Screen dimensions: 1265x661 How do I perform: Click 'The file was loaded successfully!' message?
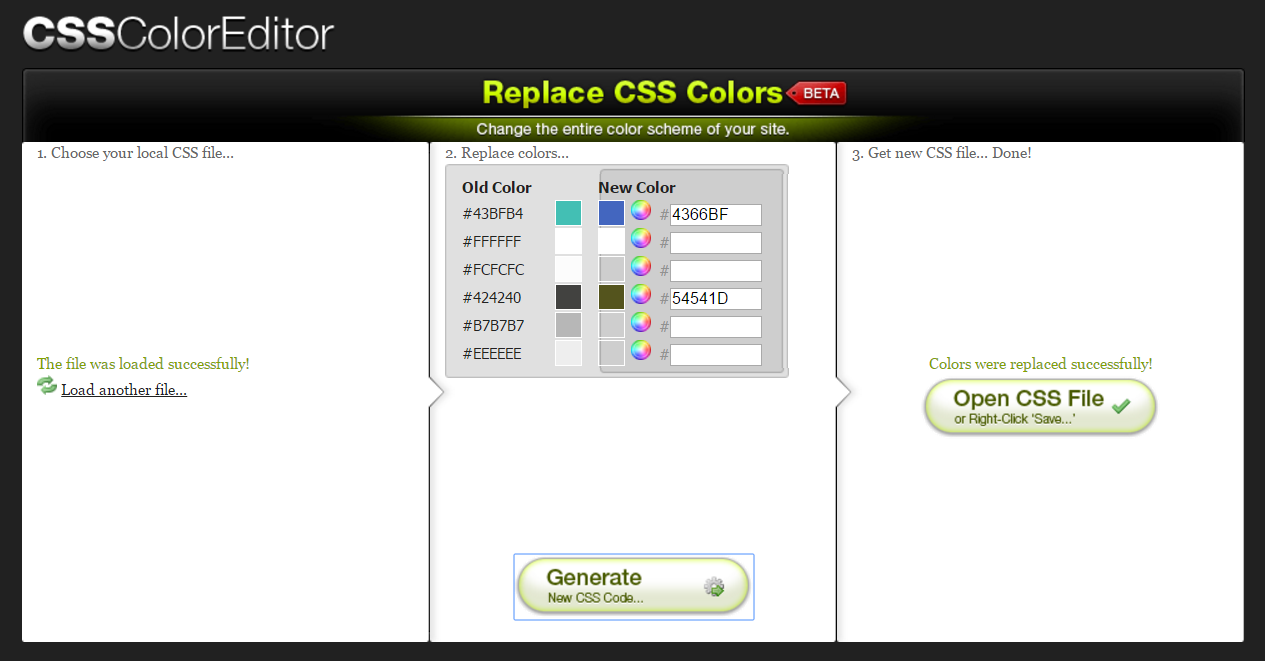tap(143, 364)
